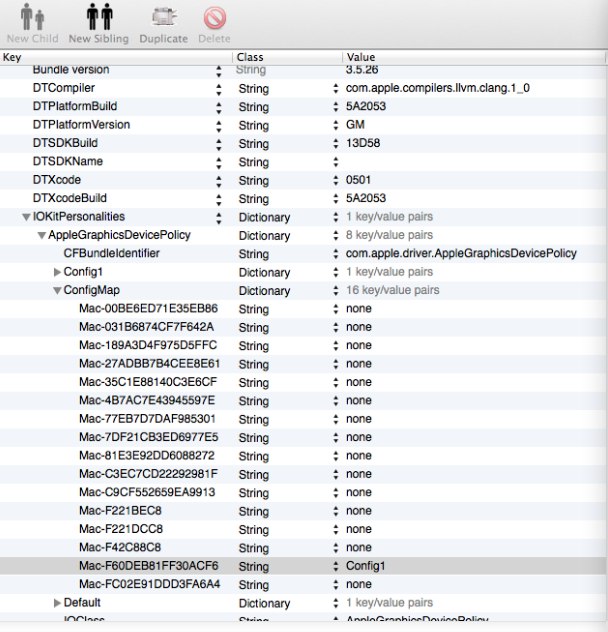Open class popup for Mac-00BE6ED71E35EB86 row

pos(335,309)
